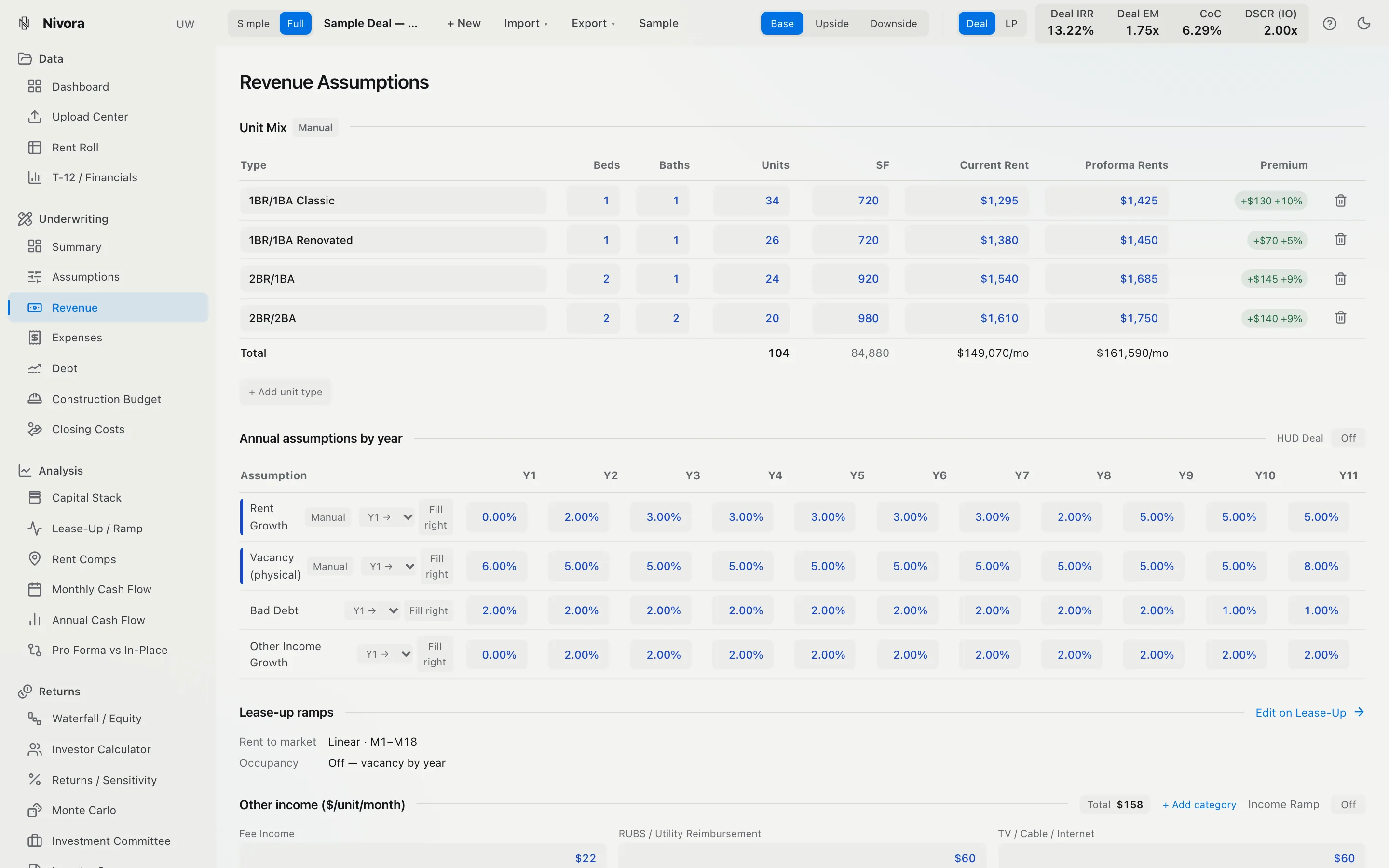
Task: Click the Nivora logo icon
Action: pos(24,24)
